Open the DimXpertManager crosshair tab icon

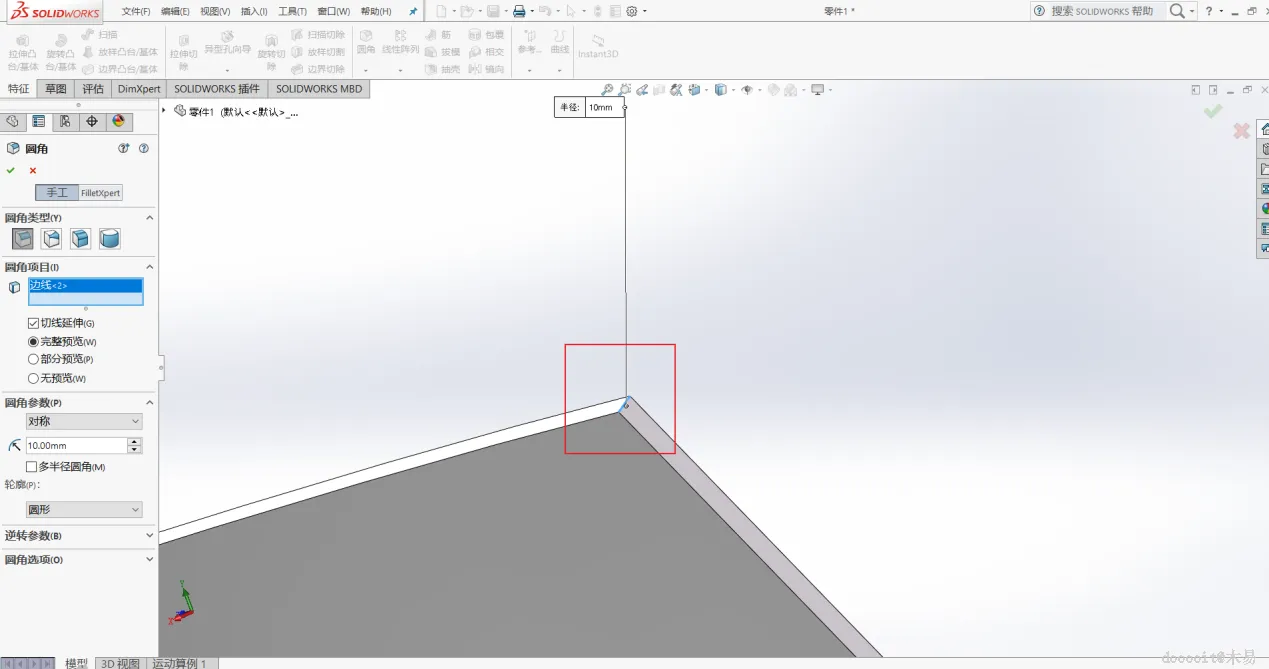click(92, 121)
